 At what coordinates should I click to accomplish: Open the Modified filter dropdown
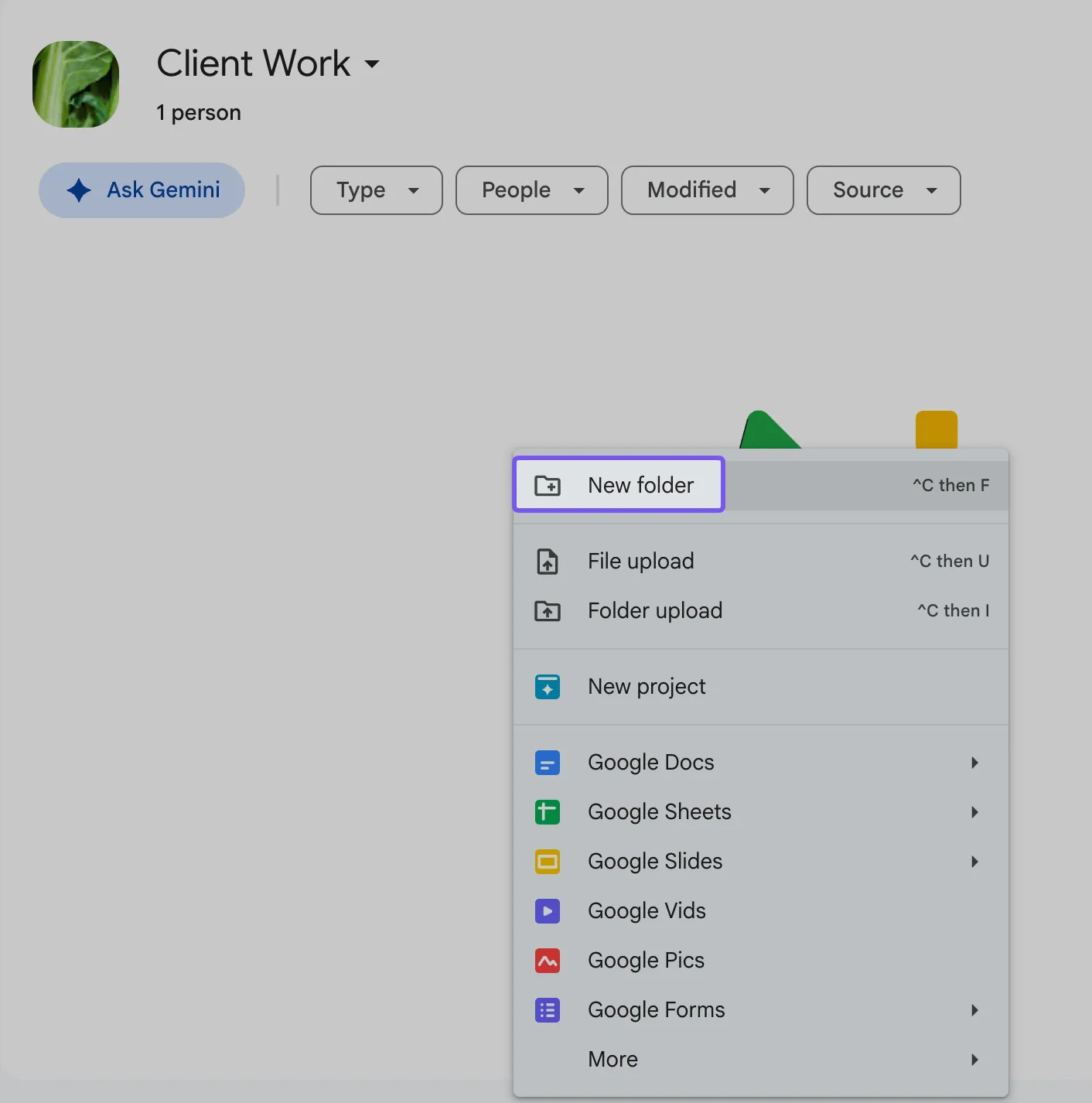[x=708, y=190]
